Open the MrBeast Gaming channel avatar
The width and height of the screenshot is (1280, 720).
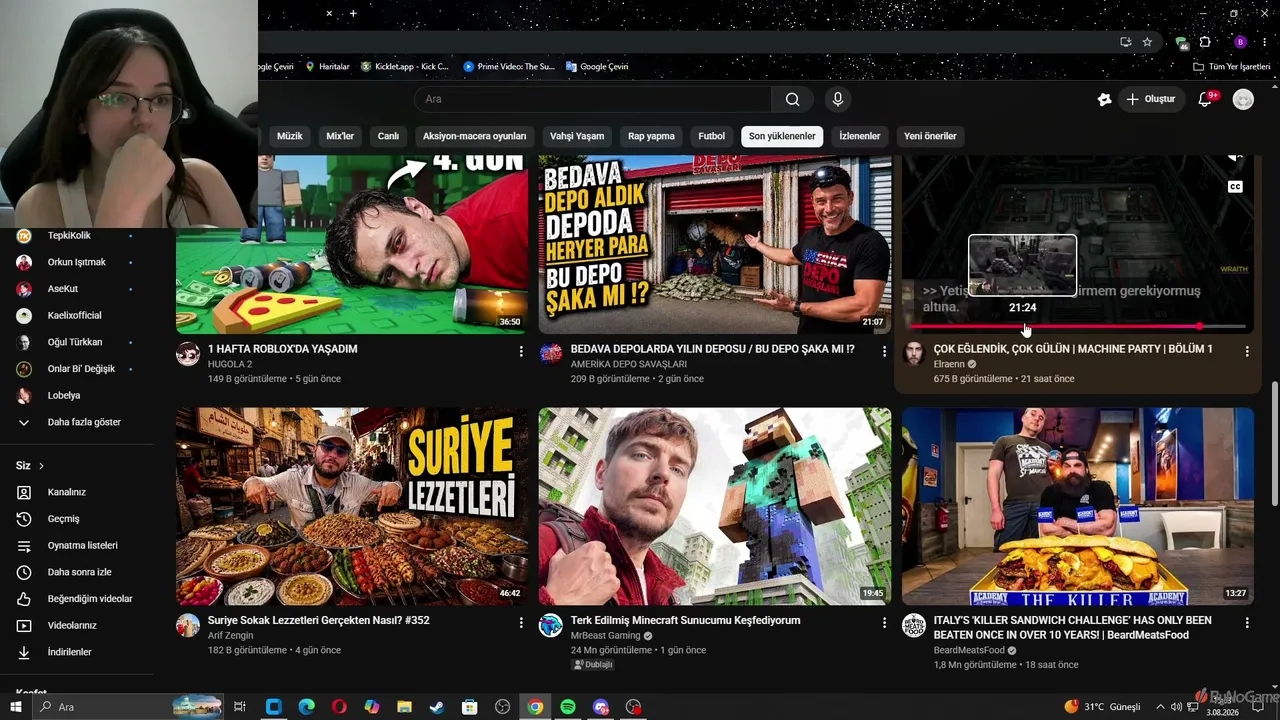coord(551,625)
